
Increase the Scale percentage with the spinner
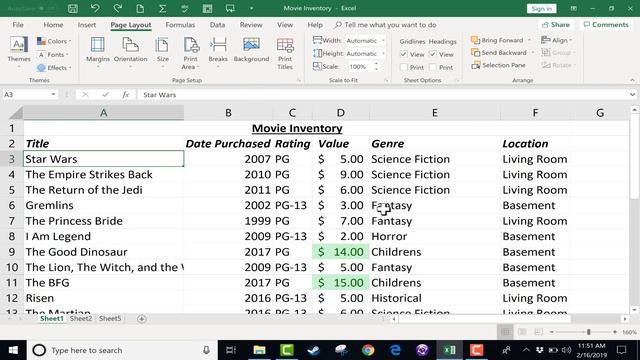[376, 64]
